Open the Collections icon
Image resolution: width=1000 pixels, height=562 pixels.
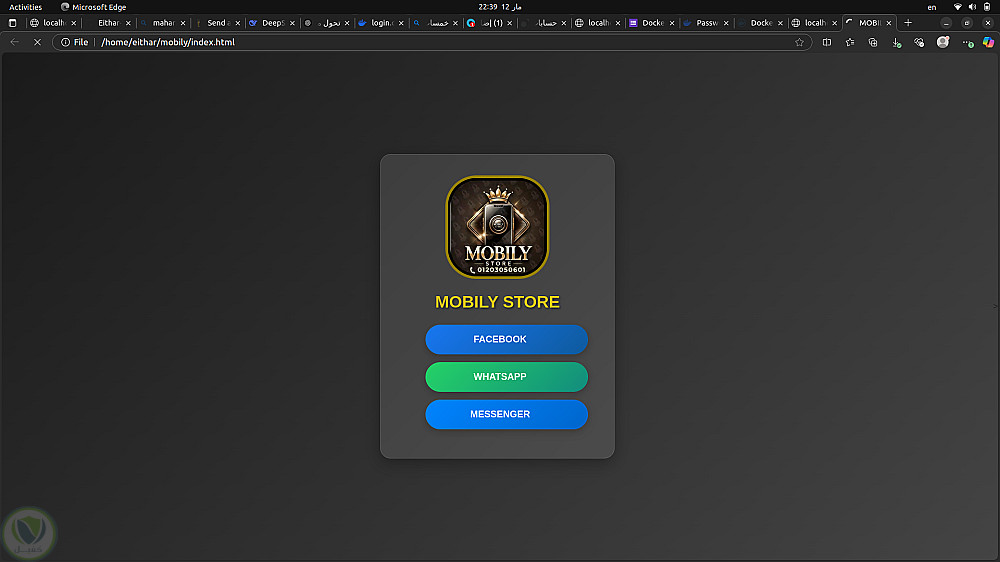(x=873, y=42)
